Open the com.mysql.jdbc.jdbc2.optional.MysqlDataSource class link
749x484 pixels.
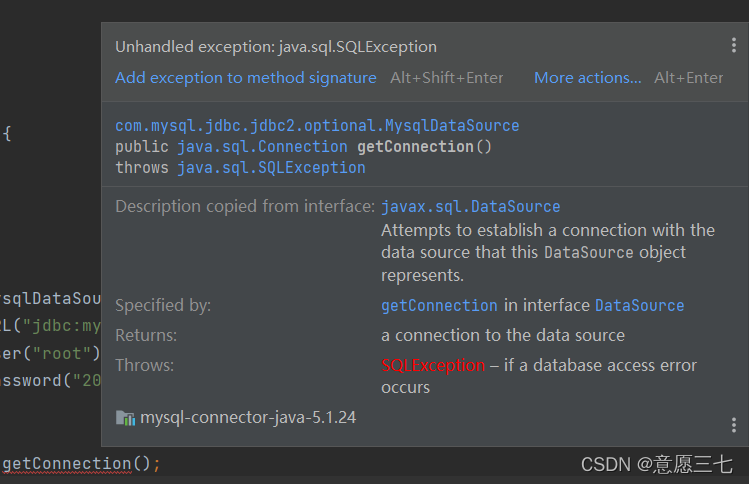(317, 126)
